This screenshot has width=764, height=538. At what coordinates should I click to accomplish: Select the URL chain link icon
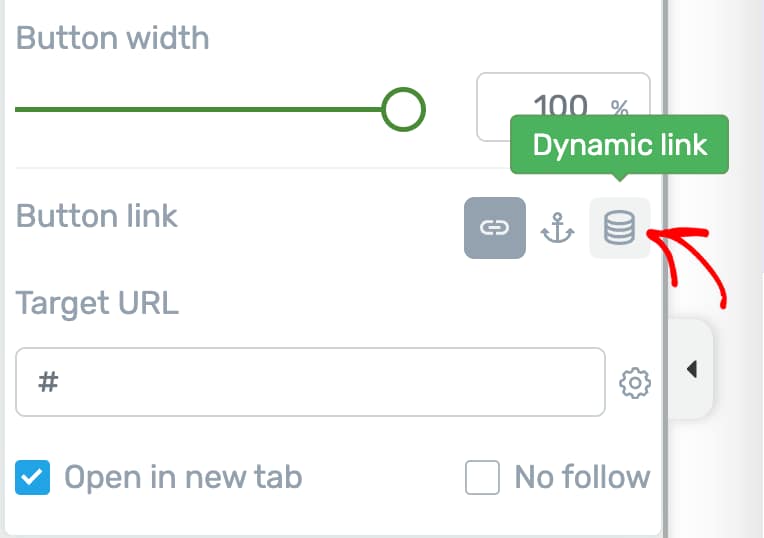click(x=494, y=228)
